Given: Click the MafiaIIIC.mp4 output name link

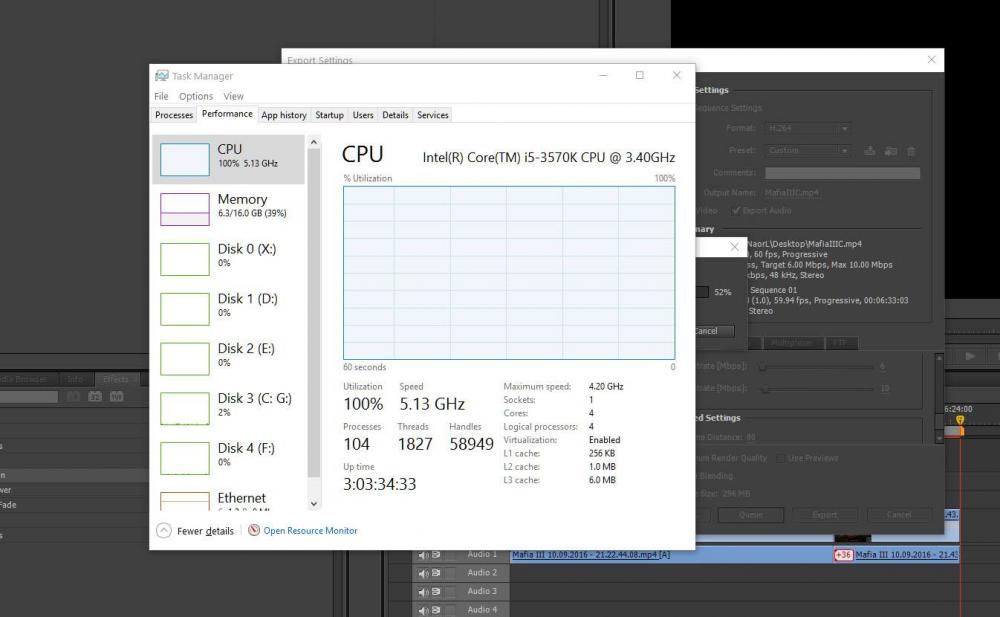Looking at the screenshot, I should (x=791, y=192).
